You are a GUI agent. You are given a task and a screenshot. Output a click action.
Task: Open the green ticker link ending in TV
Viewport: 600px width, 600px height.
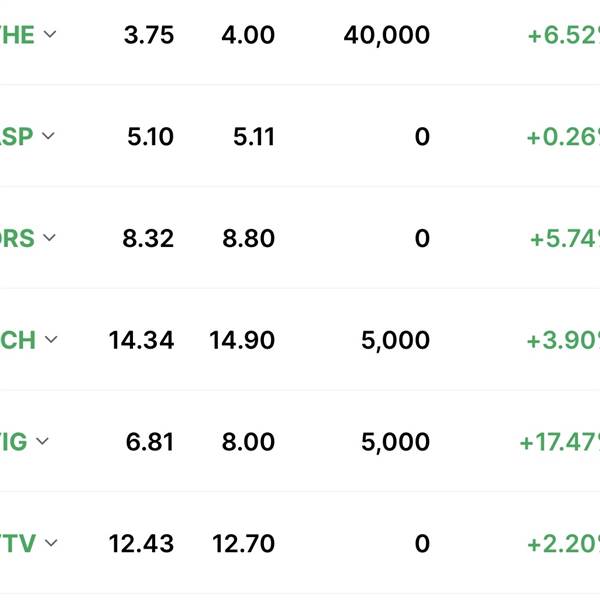click(x=18, y=544)
